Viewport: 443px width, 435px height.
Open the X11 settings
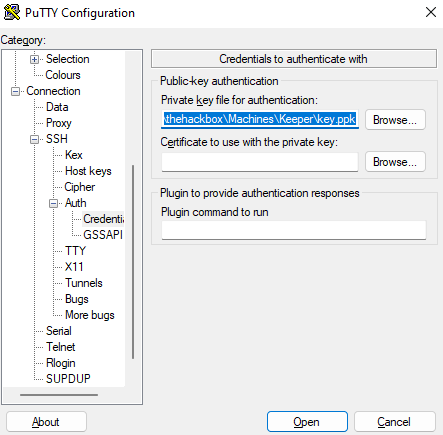click(74, 267)
